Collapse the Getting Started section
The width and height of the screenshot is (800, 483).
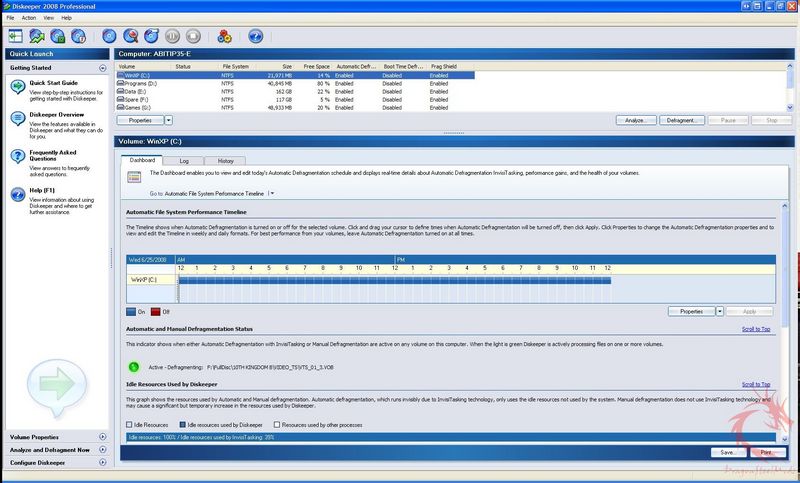click(102, 68)
